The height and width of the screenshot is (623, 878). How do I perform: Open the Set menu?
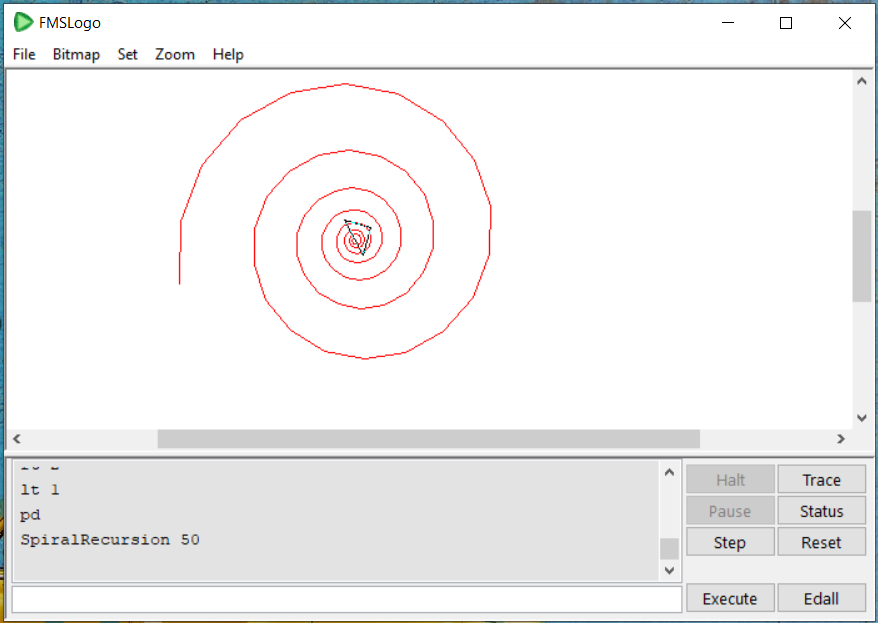pos(127,55)
